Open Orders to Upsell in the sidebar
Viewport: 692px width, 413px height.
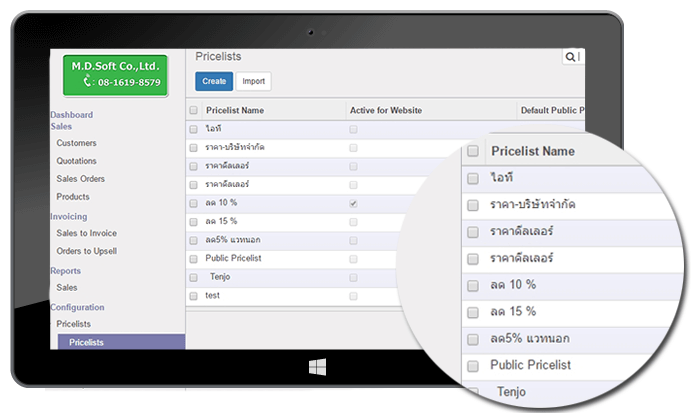click(86, 251)
